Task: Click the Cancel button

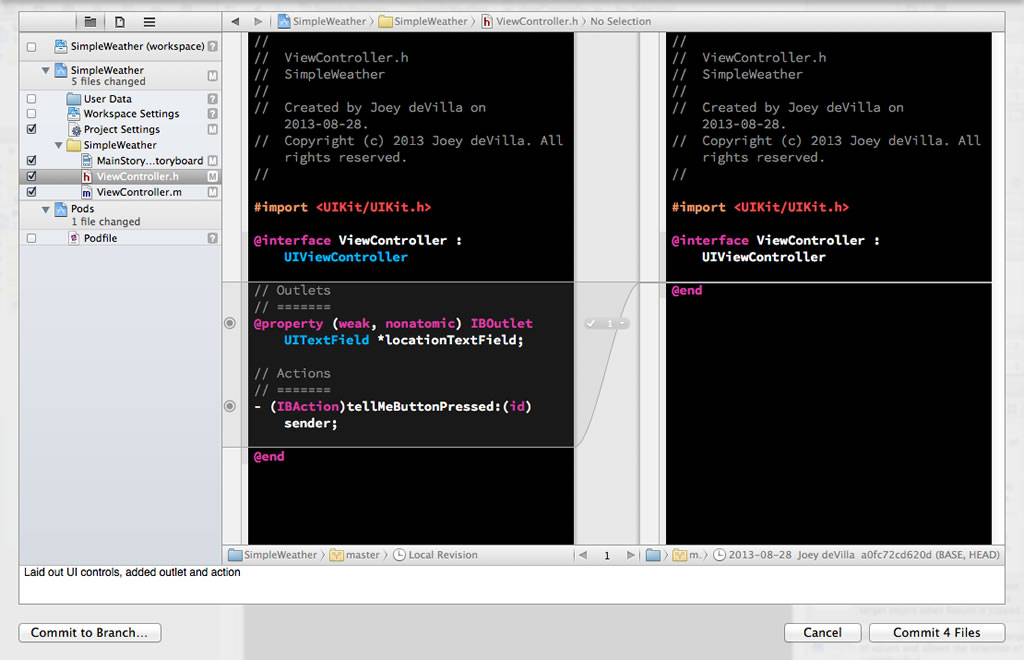Action: pyautogui.click(x=822, y=633)
